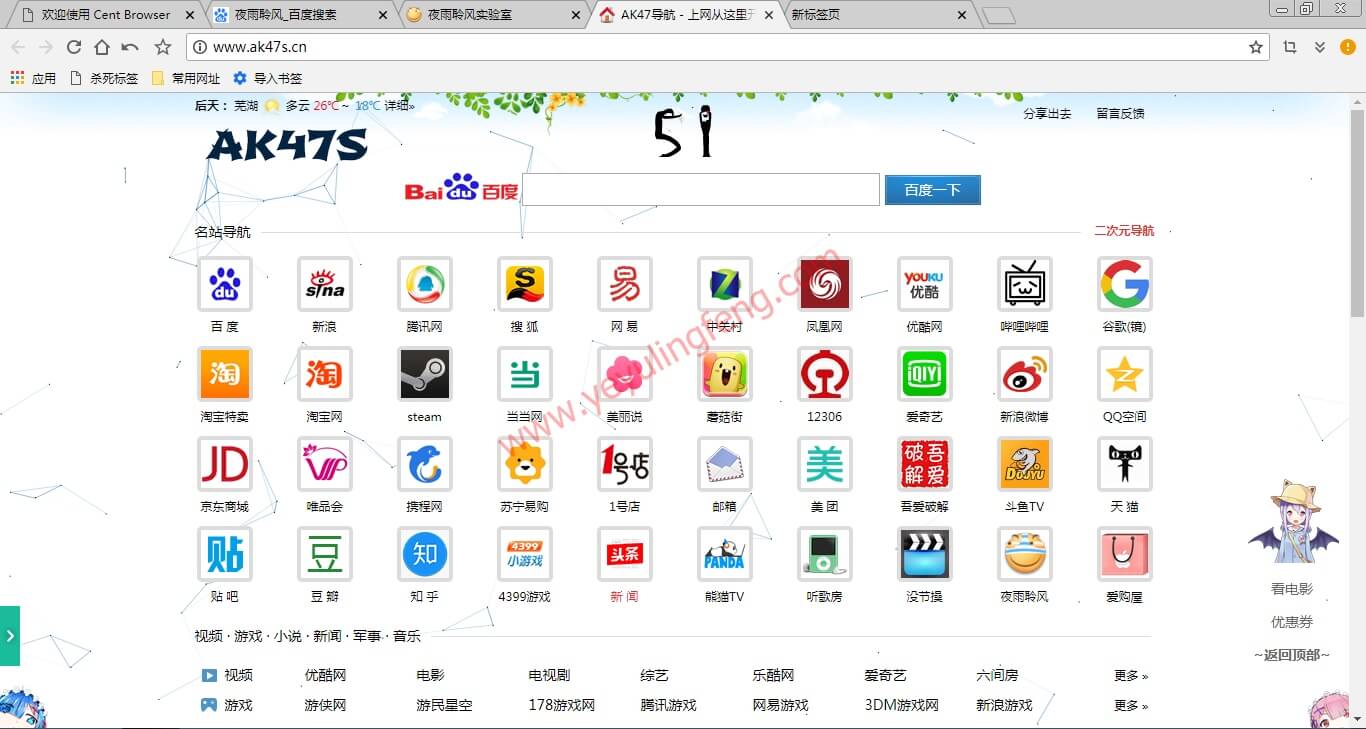Image resolution: width=1366 pixels, height=729 pixels.
Task: Open the Mailbox (邮箱) icon
Action: [725, 464]
